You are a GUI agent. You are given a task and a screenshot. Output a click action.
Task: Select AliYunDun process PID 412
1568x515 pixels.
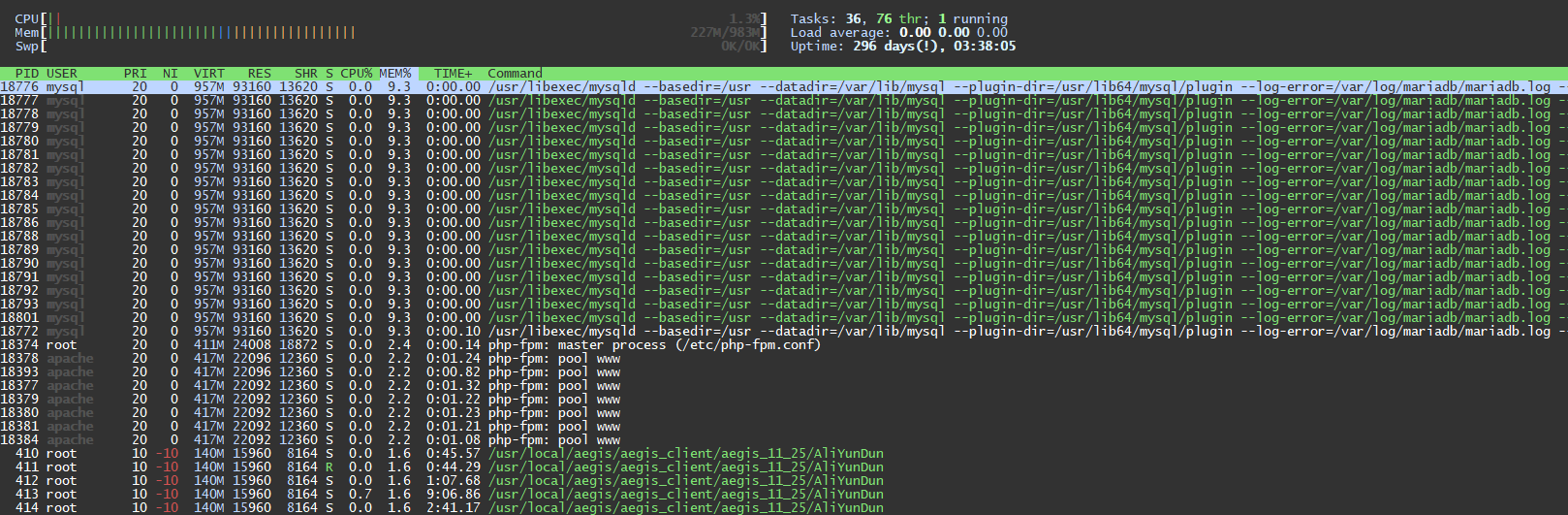point(442,481)
